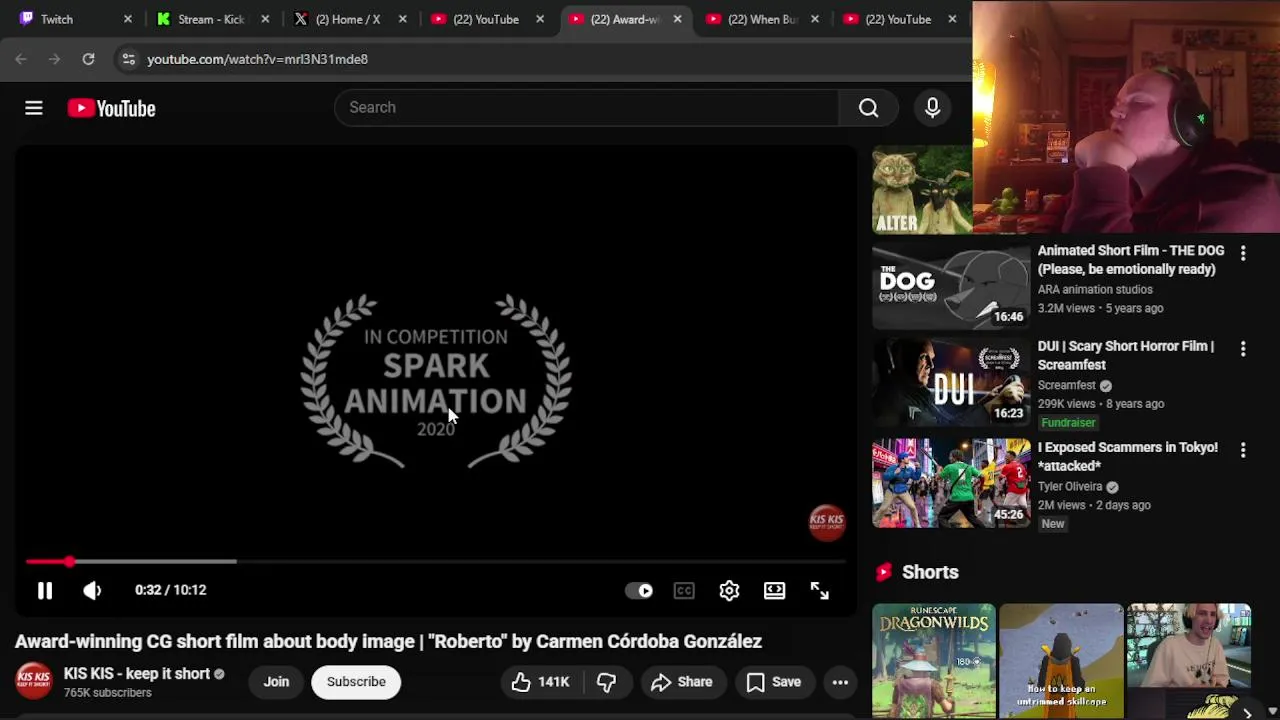The width and height of the screenshot is (1280, 720).
Task: Show next Shorts with arrow
Action: 1246,712
